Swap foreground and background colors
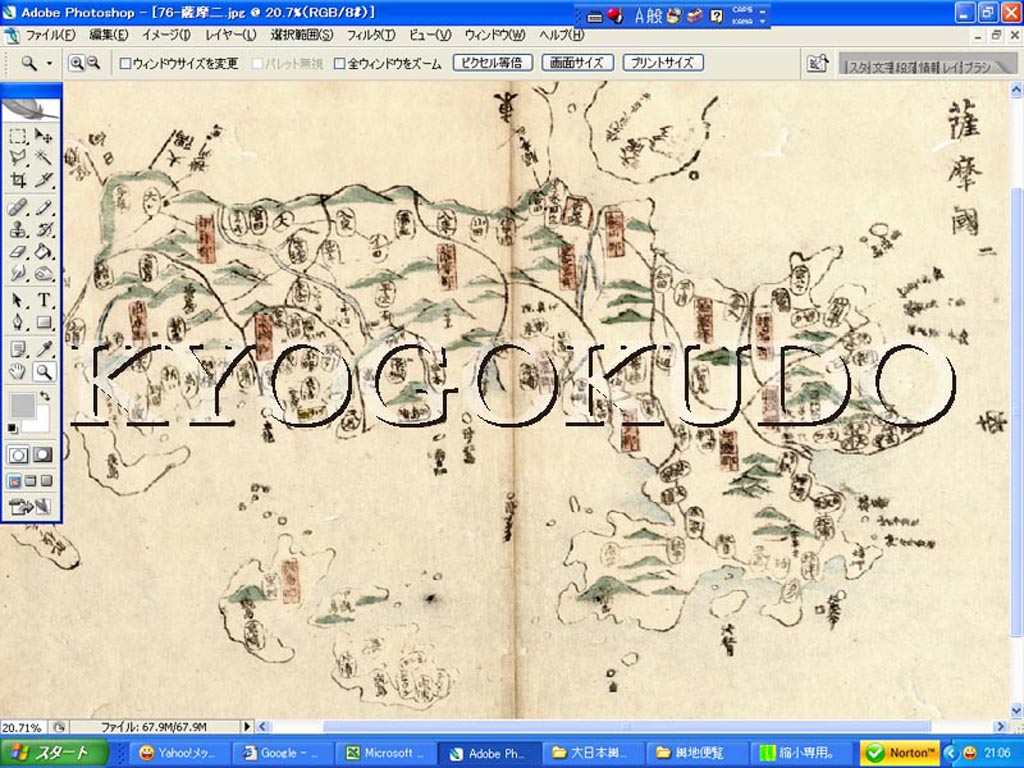 (44, 396)
